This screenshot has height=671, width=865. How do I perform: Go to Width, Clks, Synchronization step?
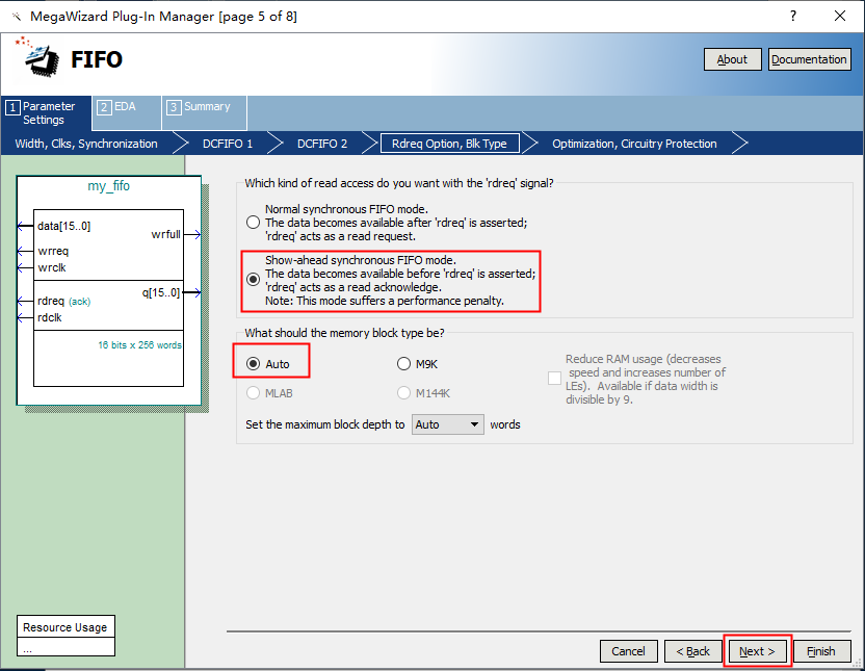coord(86,144)
